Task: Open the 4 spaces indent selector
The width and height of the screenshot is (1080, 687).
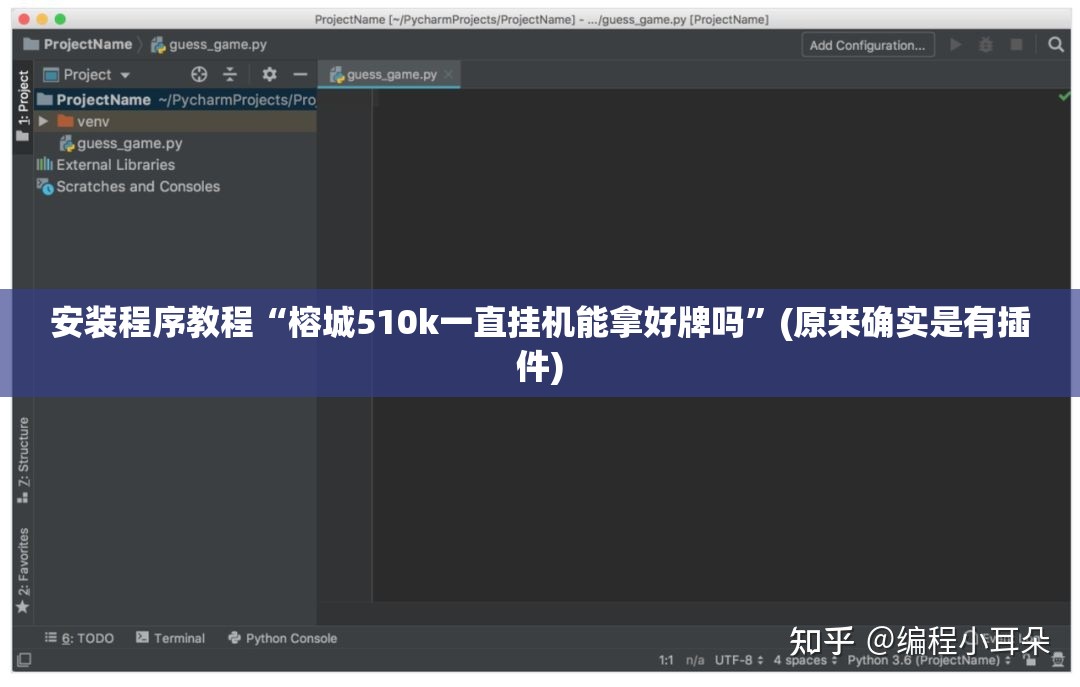Action: [x=804, y=660]
